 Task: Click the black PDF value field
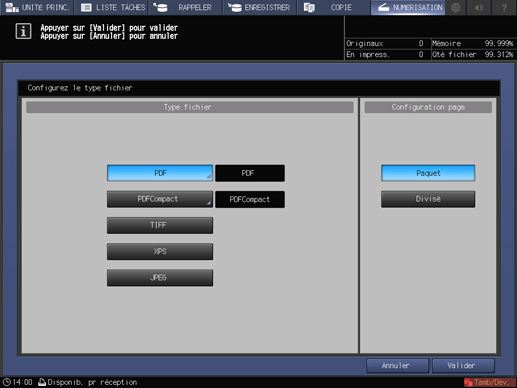pos(250,173)
